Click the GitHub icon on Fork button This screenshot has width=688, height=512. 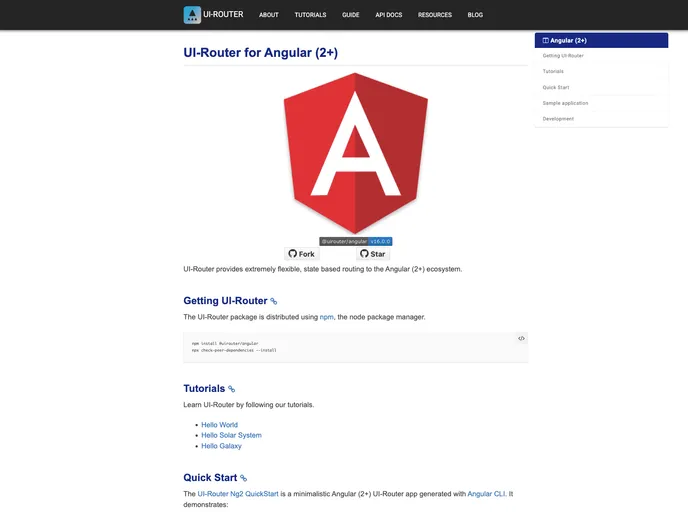point(293,254)
